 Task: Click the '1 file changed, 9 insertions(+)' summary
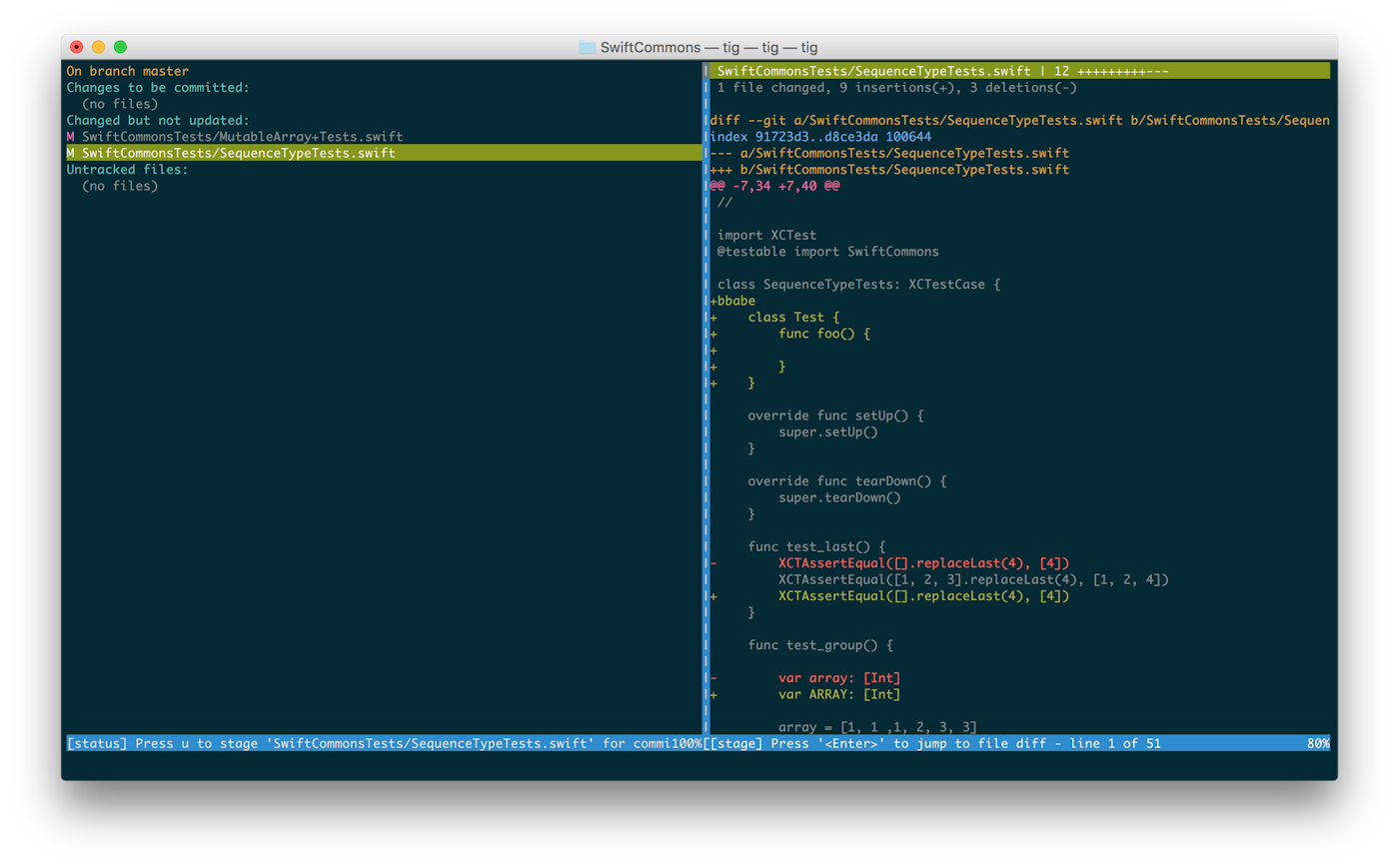(896, 88)
